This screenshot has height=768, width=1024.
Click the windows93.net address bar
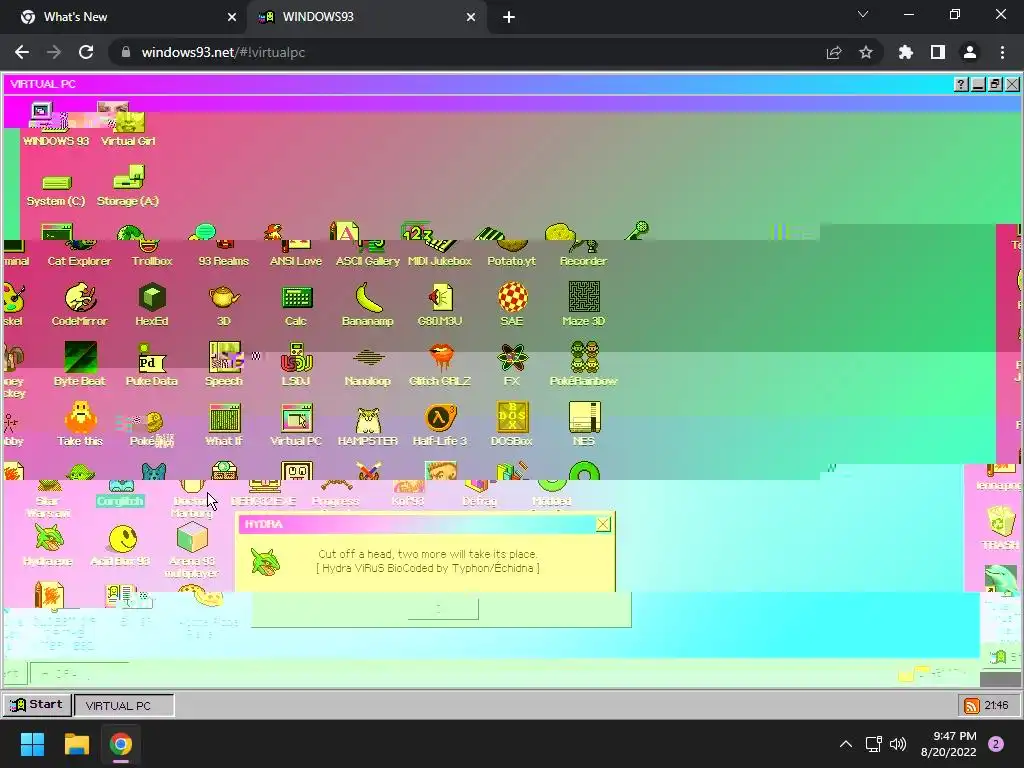[464, 52]
